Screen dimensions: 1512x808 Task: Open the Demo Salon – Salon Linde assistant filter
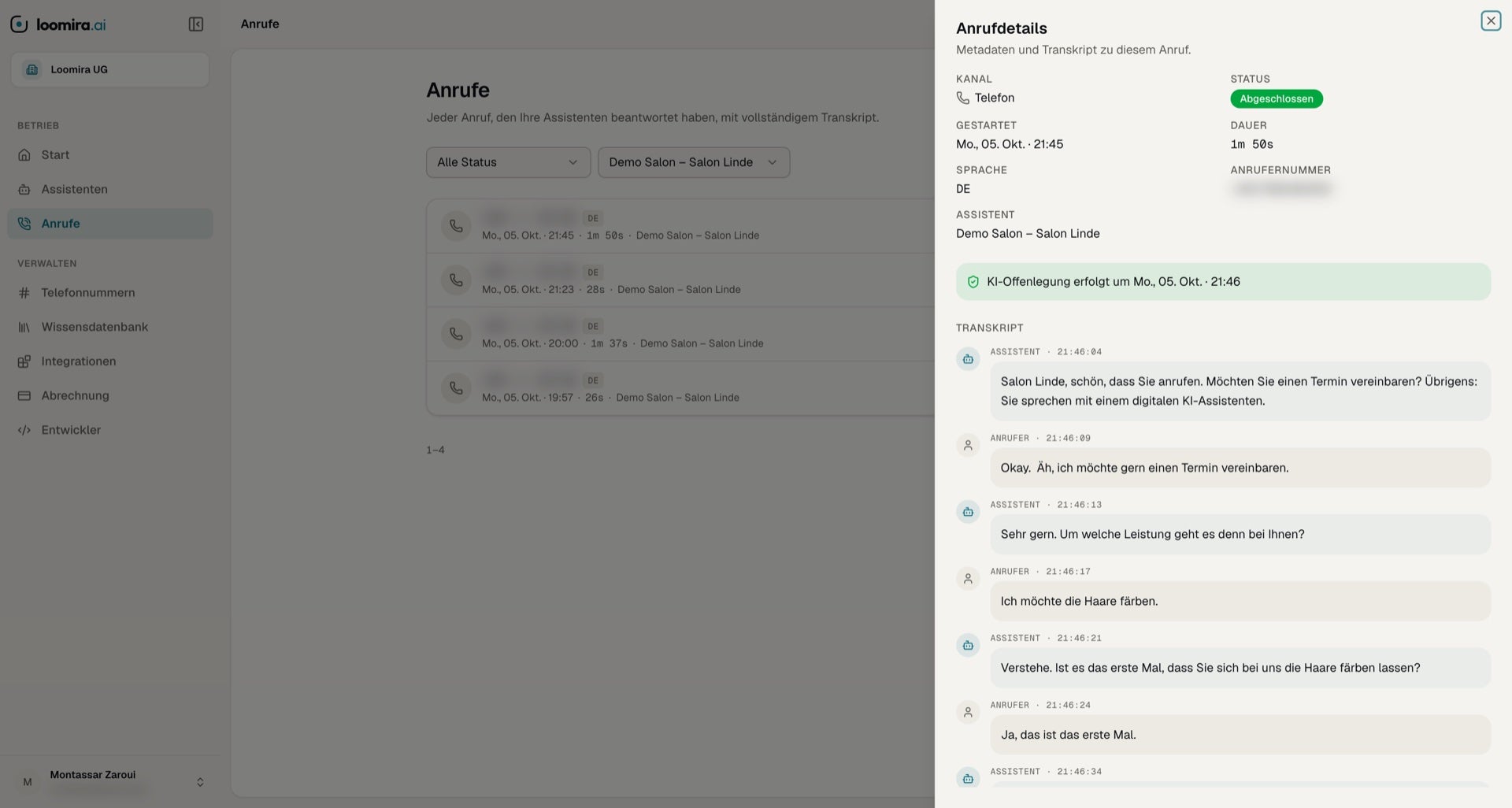coord(694,162)
